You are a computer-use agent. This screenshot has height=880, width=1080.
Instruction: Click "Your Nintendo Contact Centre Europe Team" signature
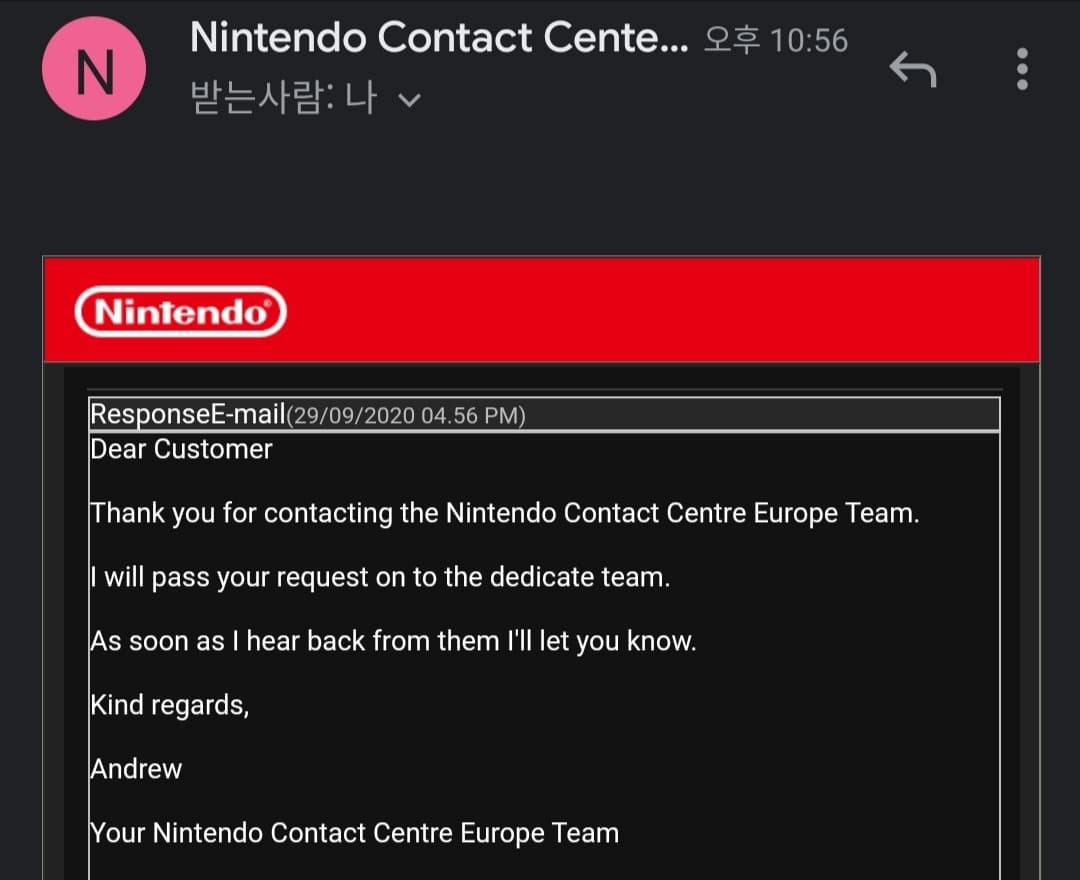354,833
